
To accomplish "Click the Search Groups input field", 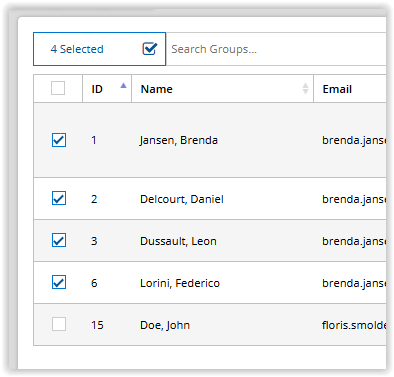I will [277, 49].
